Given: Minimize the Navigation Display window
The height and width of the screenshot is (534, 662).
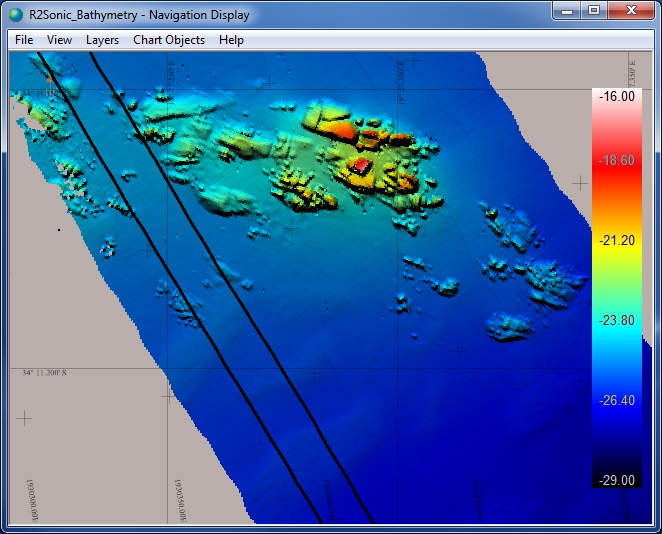Looking at the screenshot, I should tap(567, 11).
